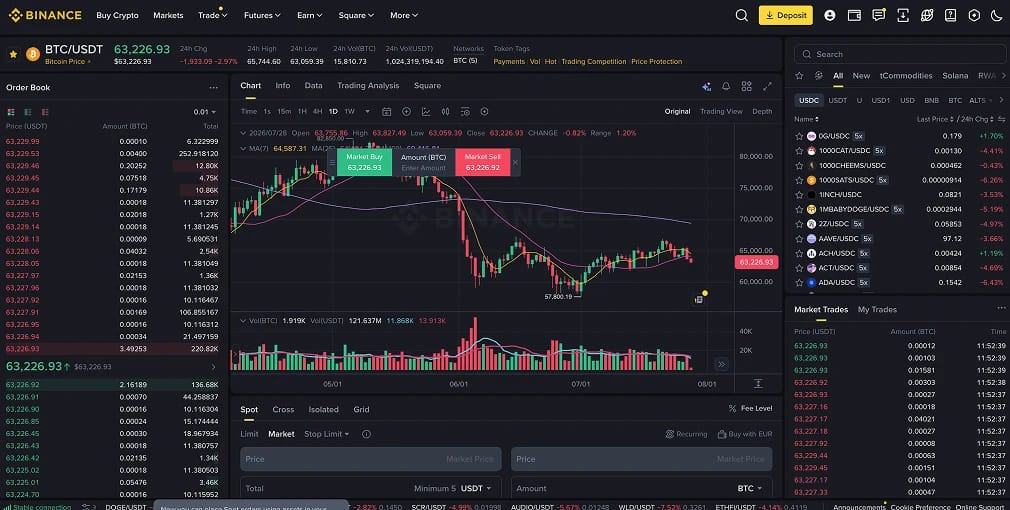Open chart grid layout icon

[x=747, y=86]
